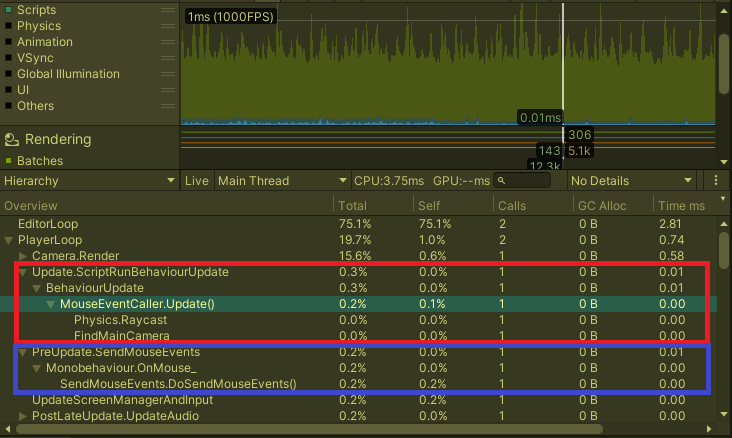Grab the reorder handle beside UI
This screenshot has width=732, height=438.
tap(168, 90)
